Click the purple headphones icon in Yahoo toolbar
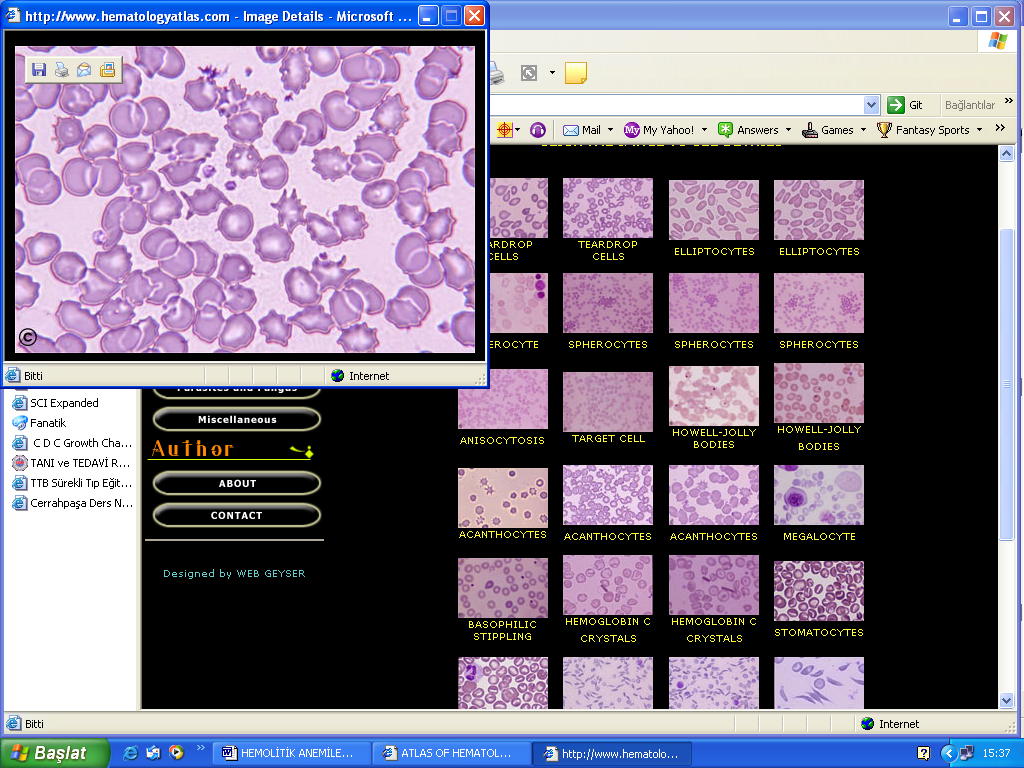Screen dimensions: 1024x768 [x=537, y=130]
